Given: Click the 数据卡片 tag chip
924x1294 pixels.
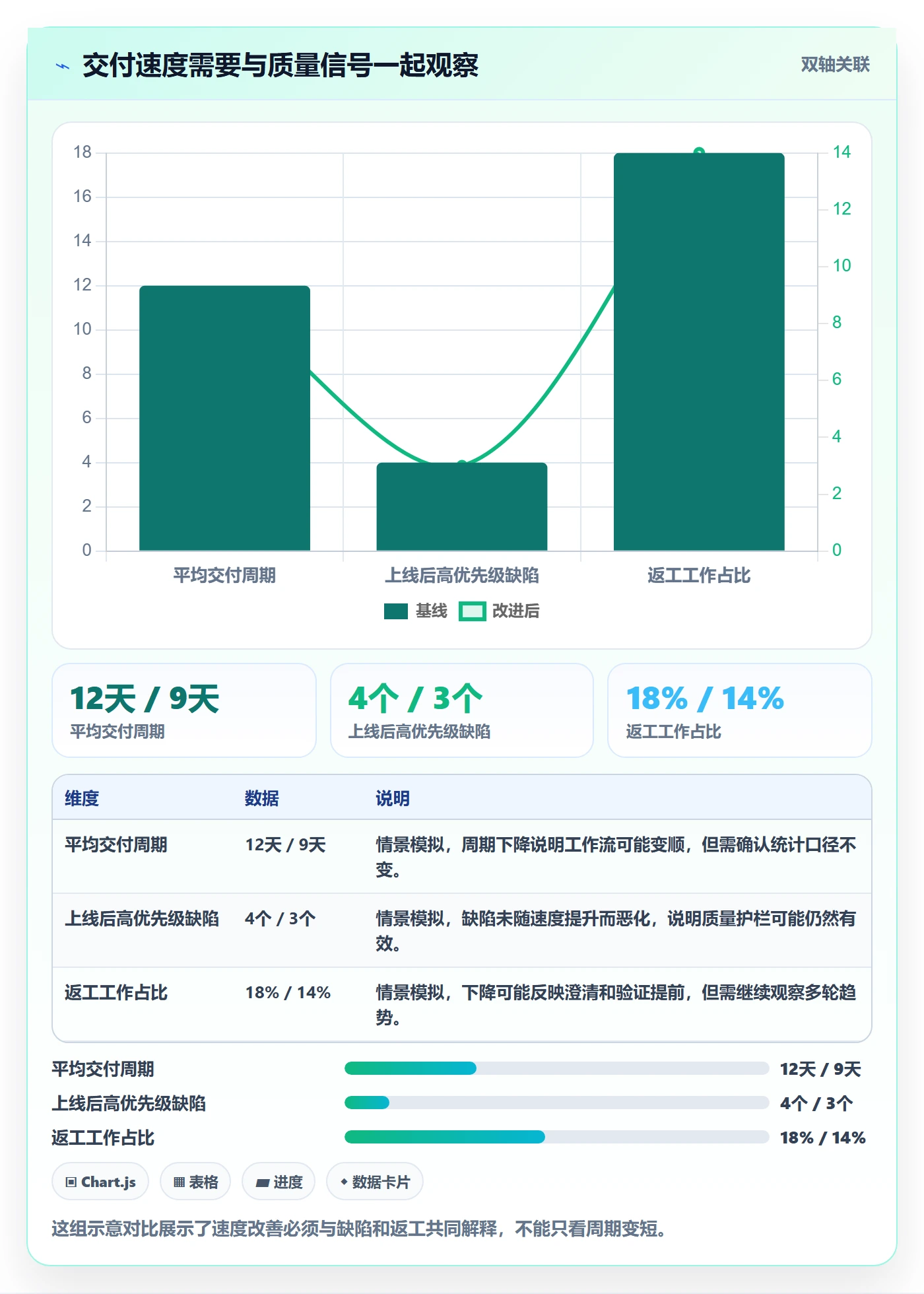Looking at the screenshot, I should coord(375,1182).
